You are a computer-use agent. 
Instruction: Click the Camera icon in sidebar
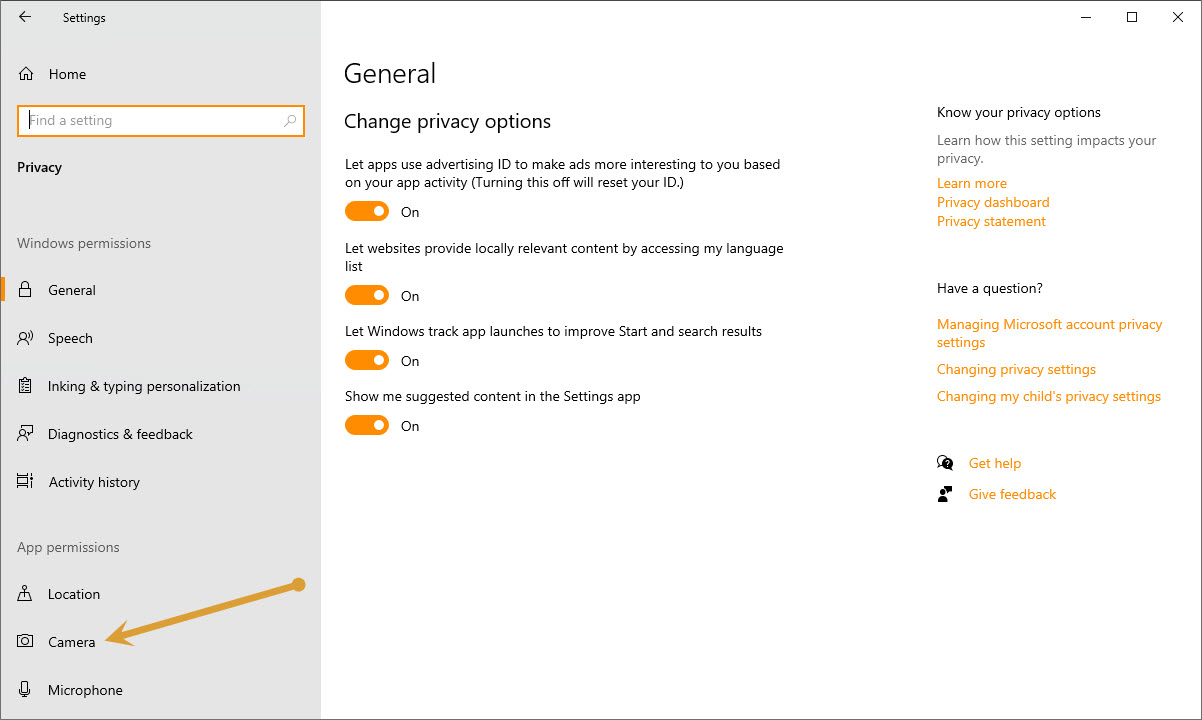pyautogui.click(x=26, y=642)
